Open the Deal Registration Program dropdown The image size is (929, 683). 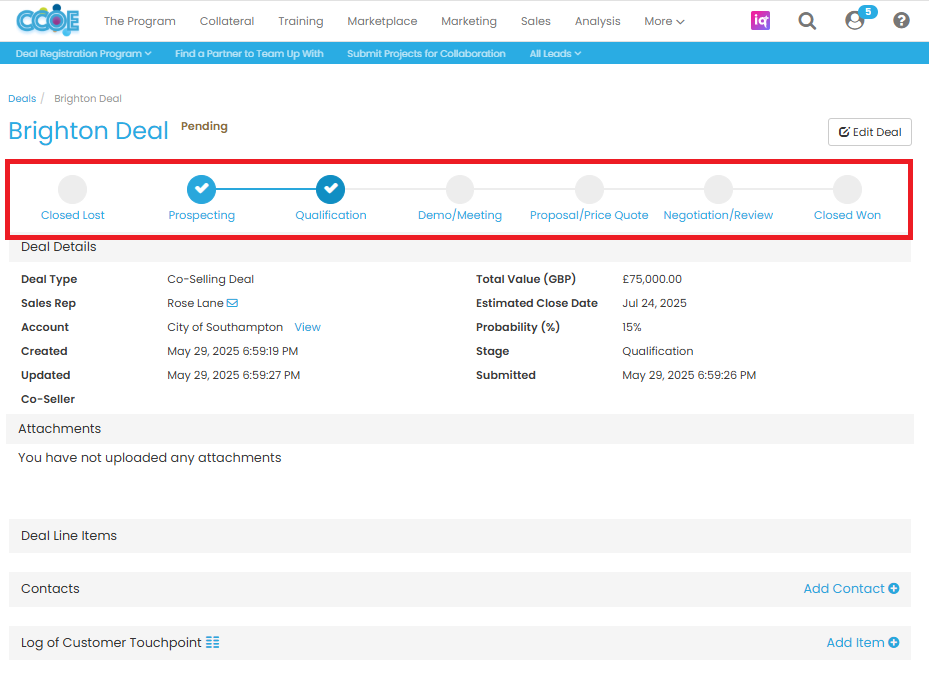tap(83, 54)
